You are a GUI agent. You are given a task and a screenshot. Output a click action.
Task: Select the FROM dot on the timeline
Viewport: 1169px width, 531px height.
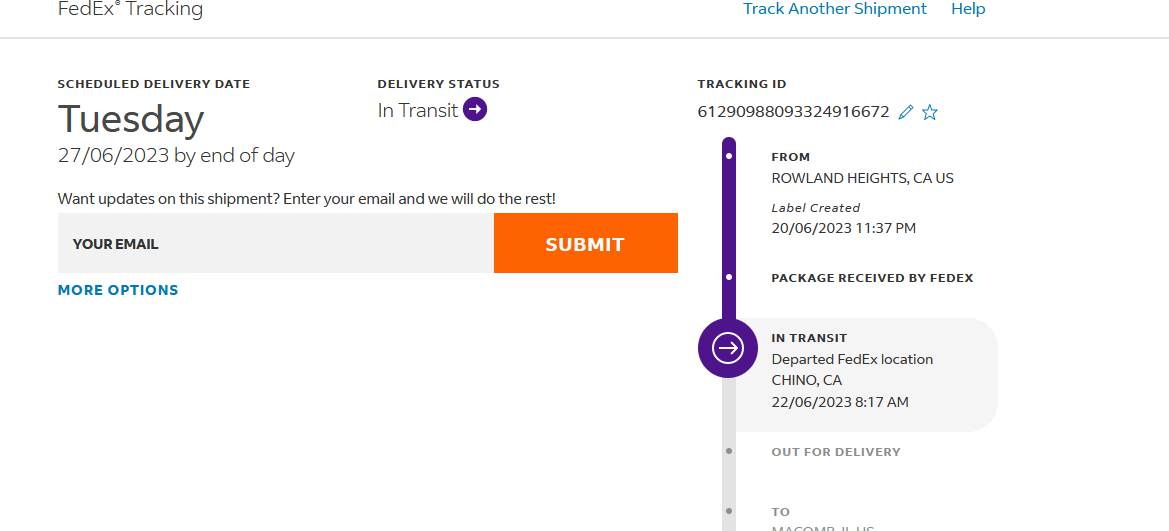tap(729, 156)
